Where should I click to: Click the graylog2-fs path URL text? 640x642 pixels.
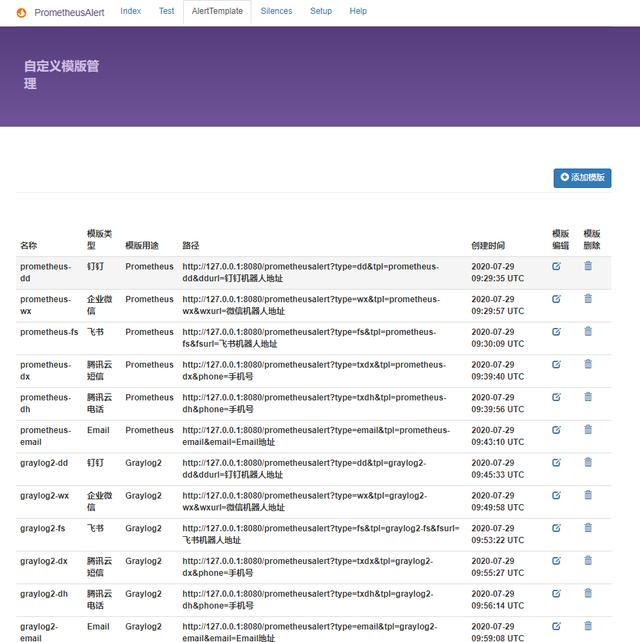point(321,534)
